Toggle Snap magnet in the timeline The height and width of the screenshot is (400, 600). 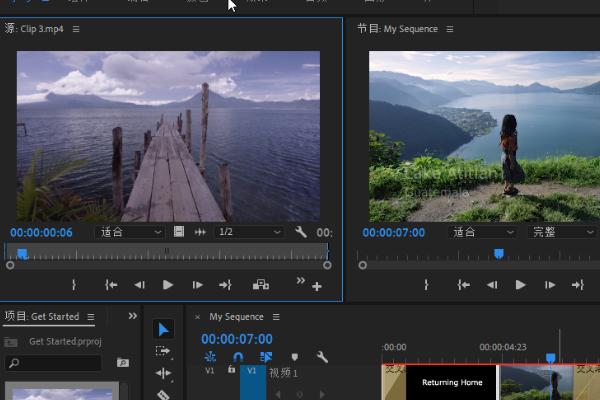pos(238,357)
